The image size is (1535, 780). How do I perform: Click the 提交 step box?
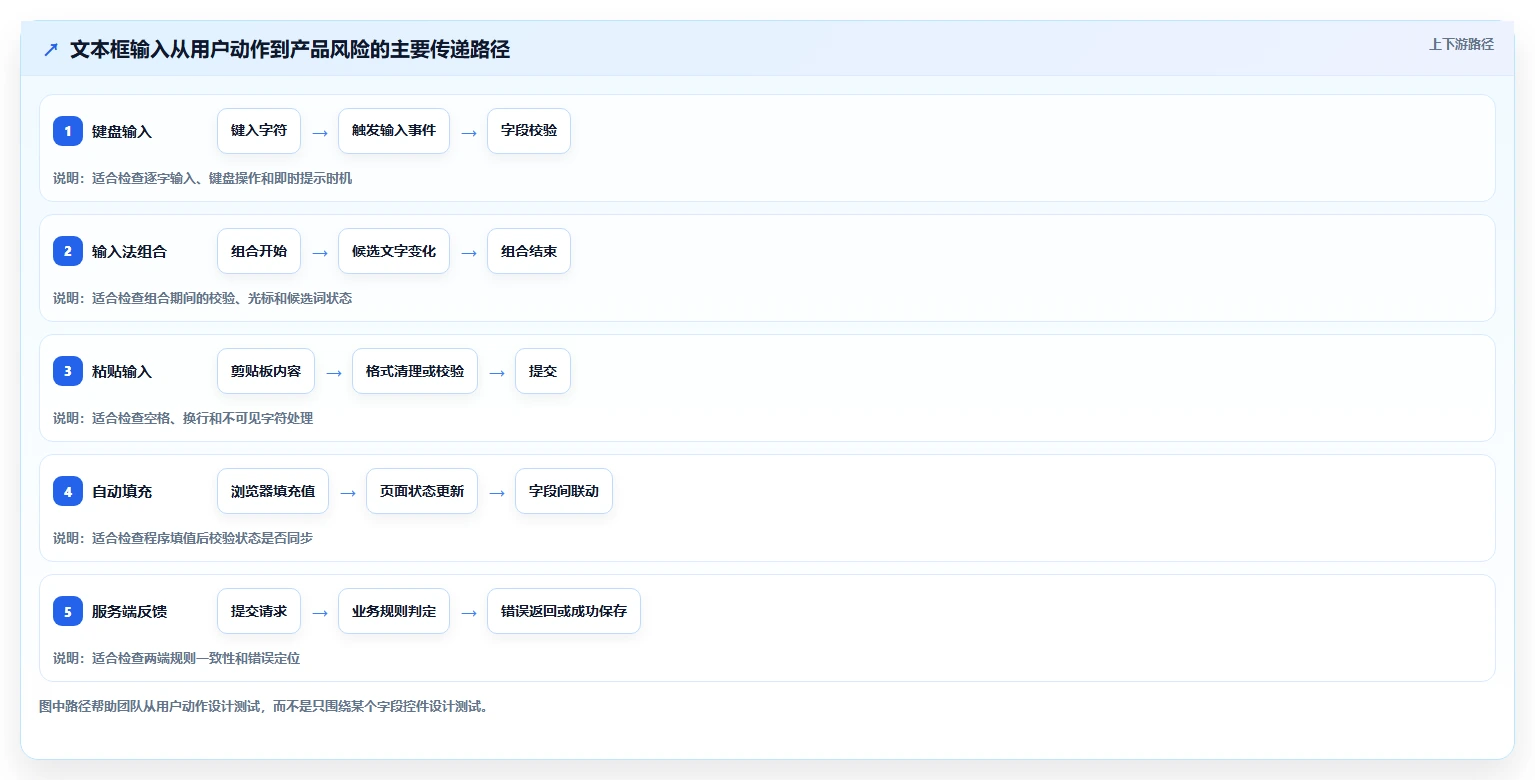[x=543, y=371]
